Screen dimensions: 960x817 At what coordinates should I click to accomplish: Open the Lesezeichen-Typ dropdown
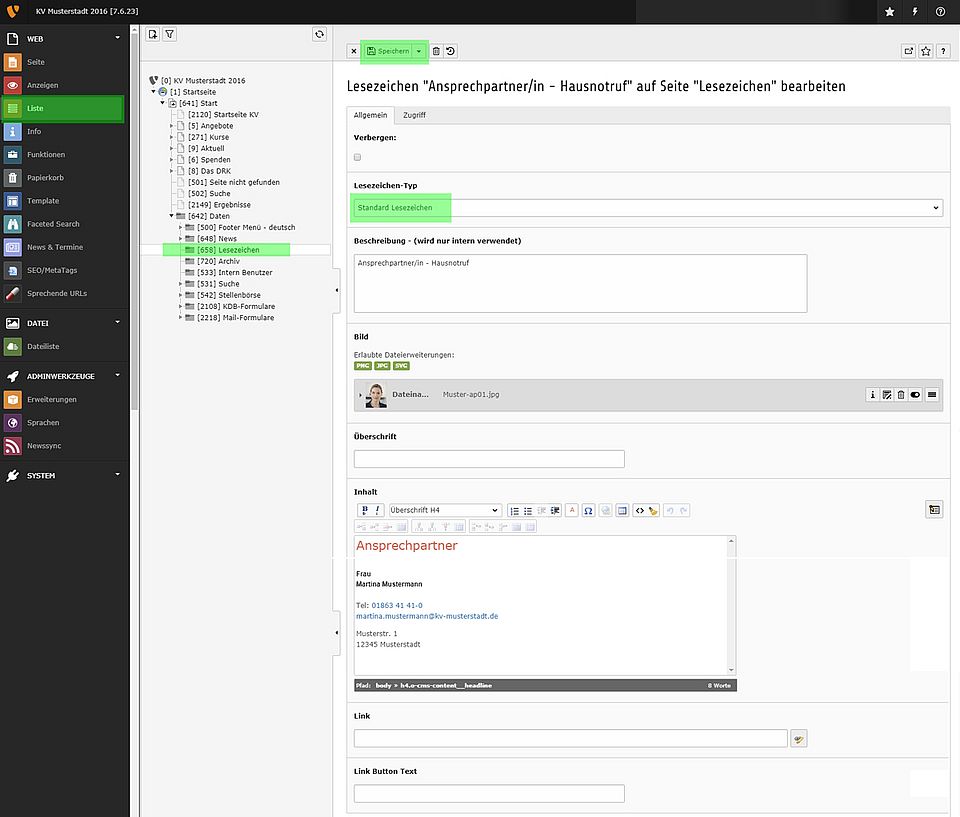pyautogui.click(x=648, y=207)
